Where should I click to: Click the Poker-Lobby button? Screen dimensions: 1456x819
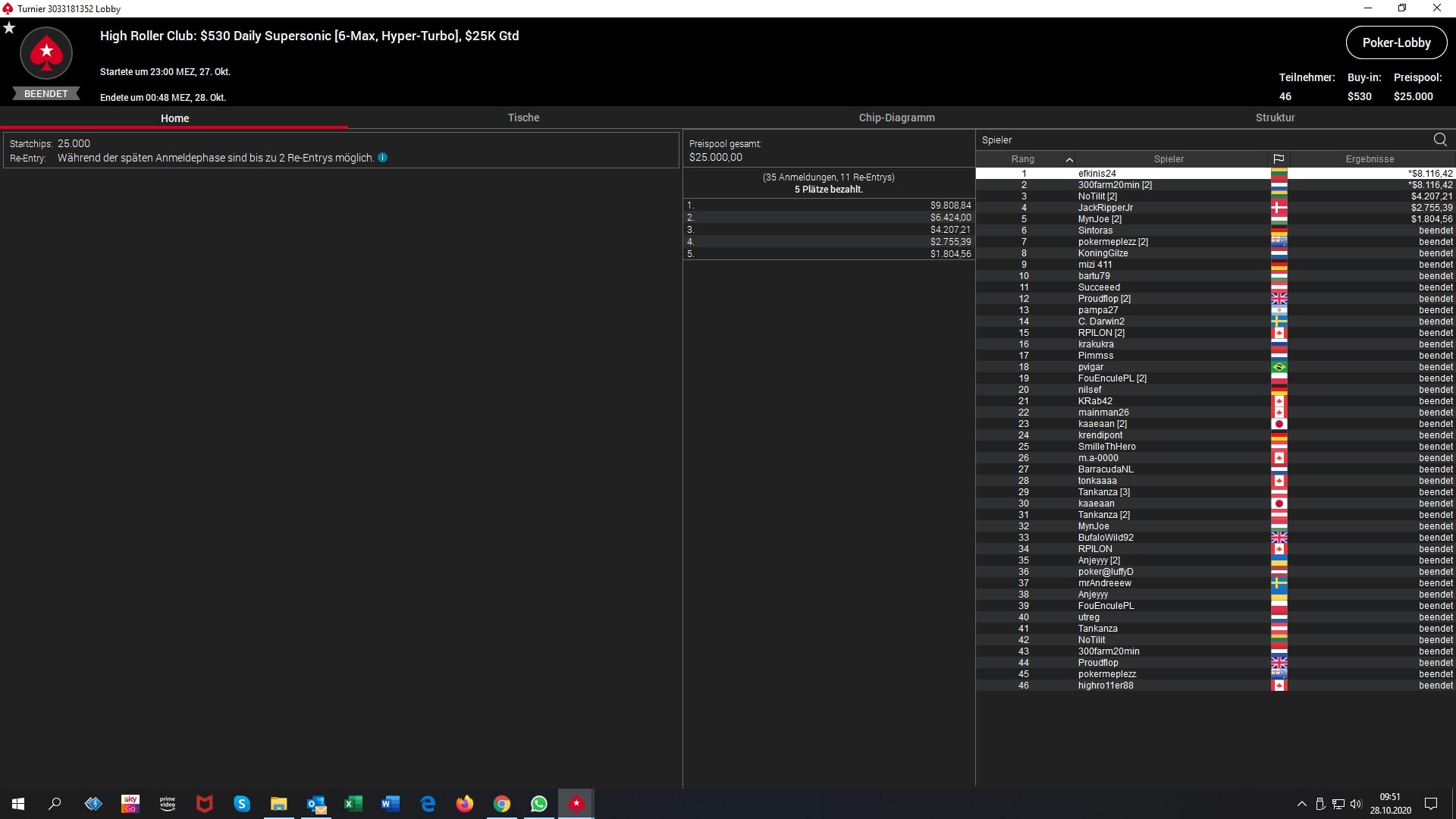(x=1396, y=42)
